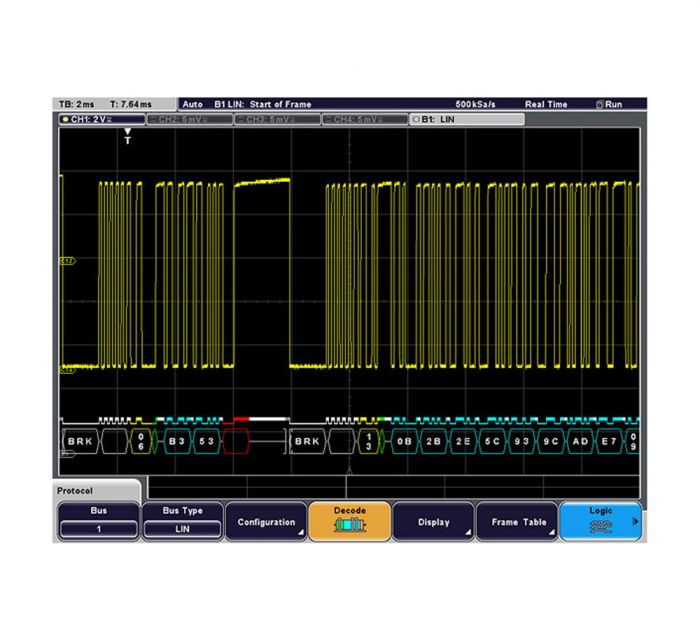Change the Bus Type LIN setting
The height and width of the screenshot is (640, 700).
click(x=182, y=529)
